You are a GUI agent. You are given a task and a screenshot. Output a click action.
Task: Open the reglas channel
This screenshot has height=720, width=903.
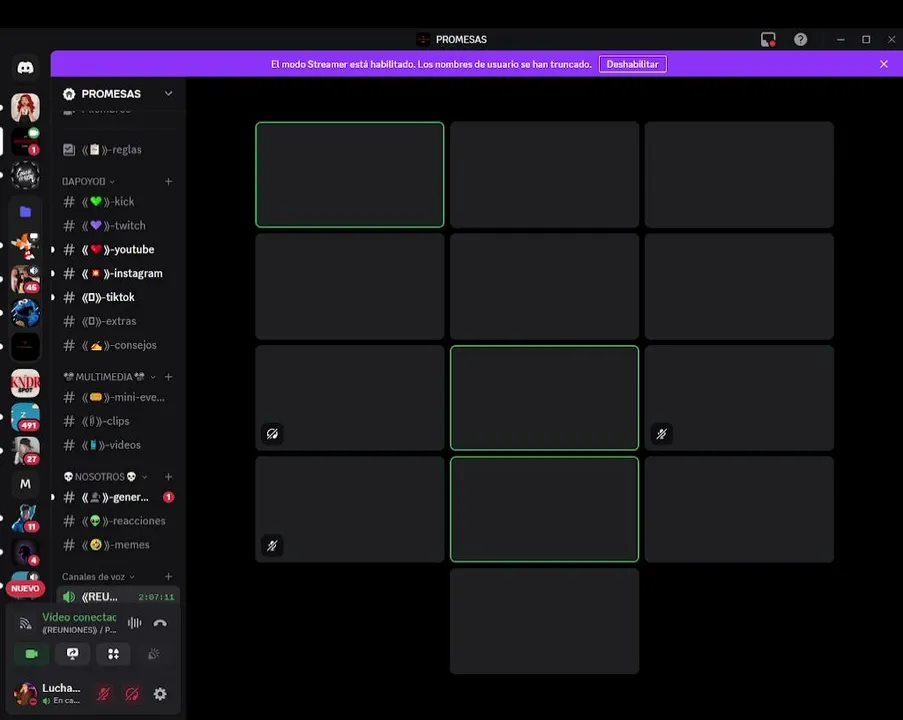(x=117, y=150)
